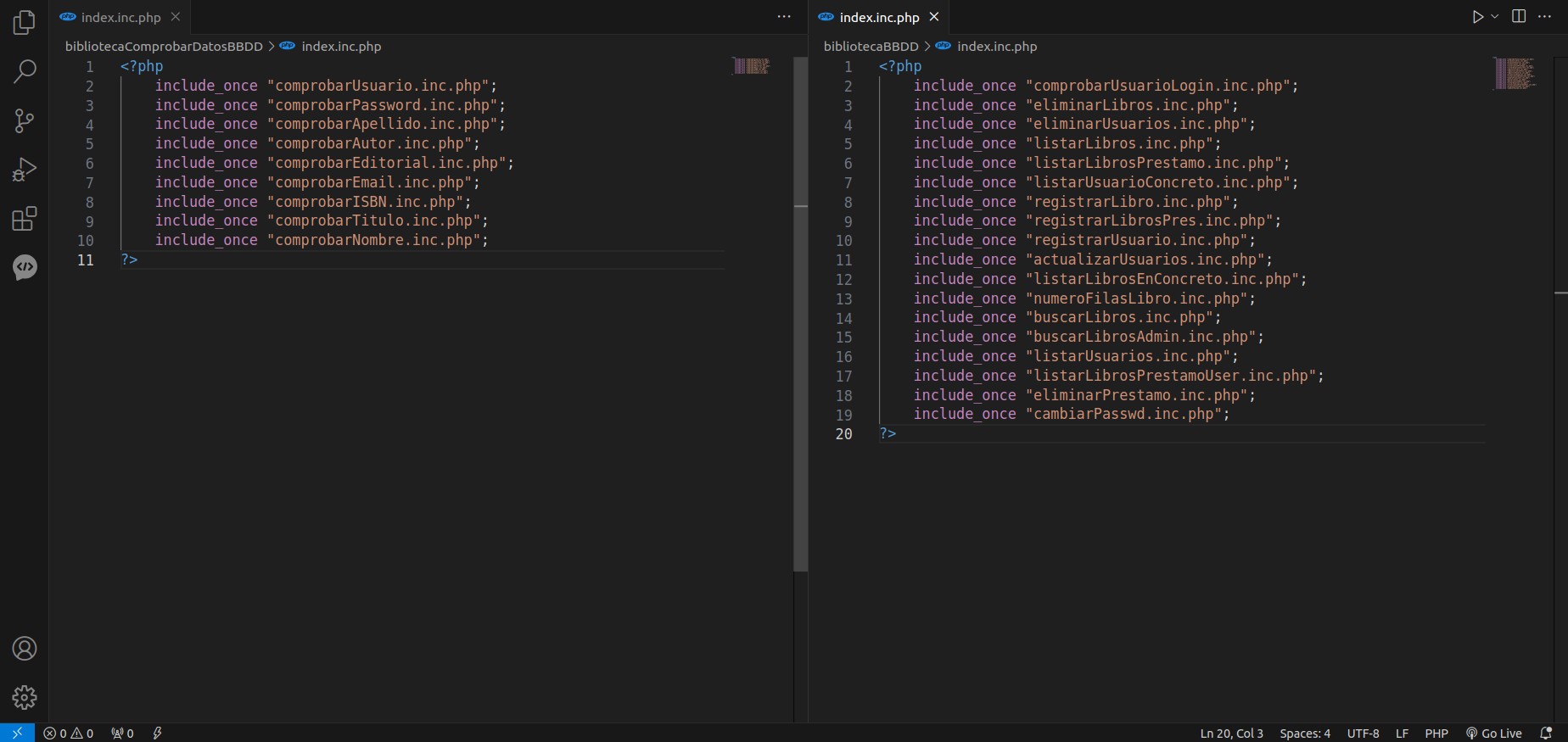The image size is (1568, 742).
Task: Click "registrarLibro.inc.php" string
Action: click(1128, 202)
